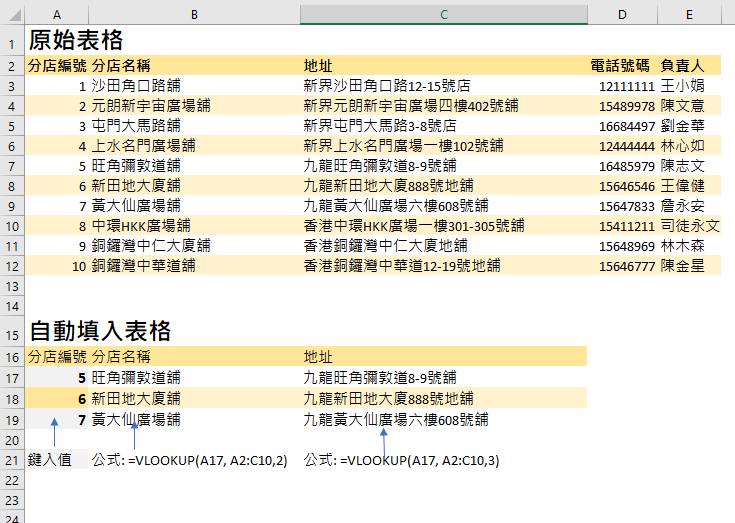Select row 13 header
This screenshot has width=735, height=523.
pos(11,286)
